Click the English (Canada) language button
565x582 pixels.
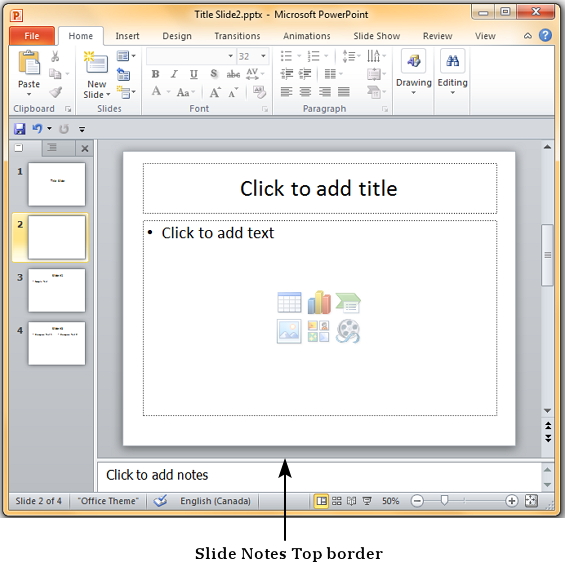pos(215,501)
